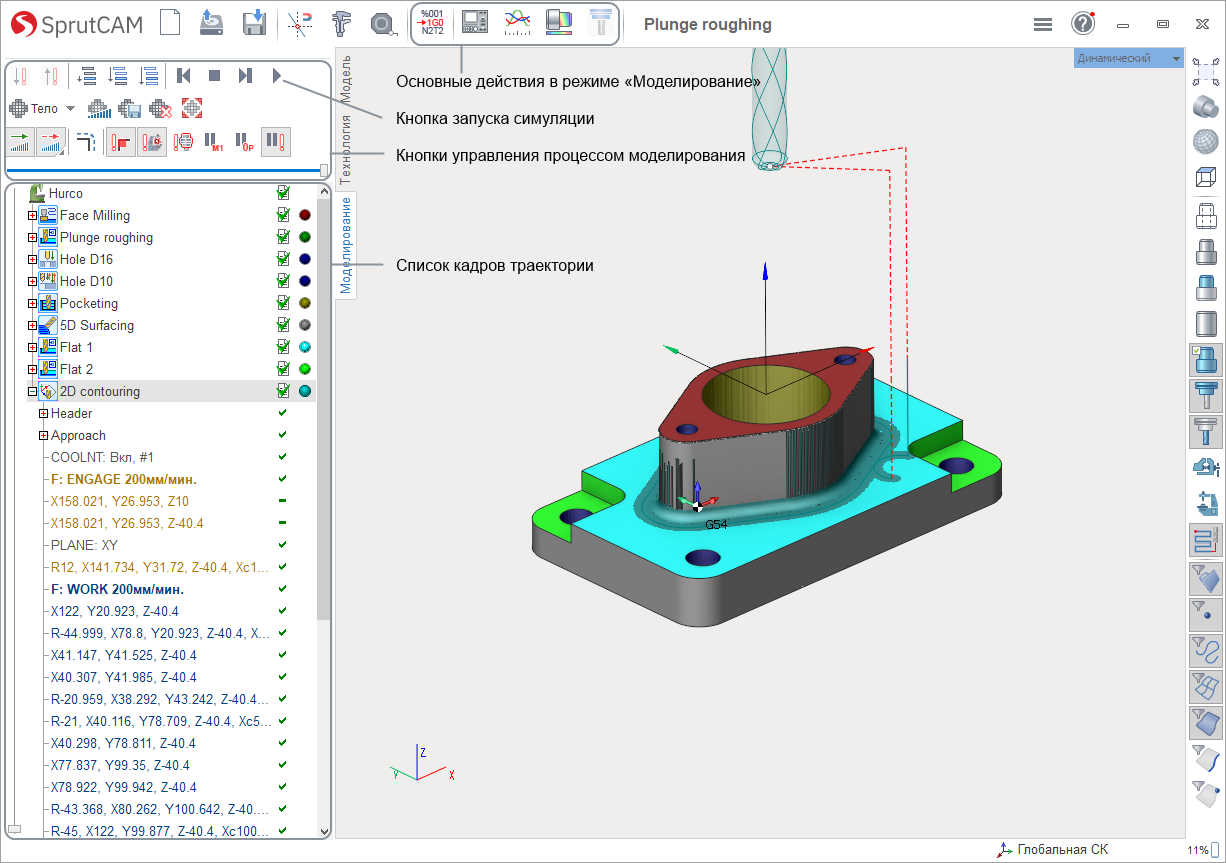The width and height of the screenshot is (1226, 863).
Task: Click the CNC machine control panel icon
Action: click(x=475, y=23)
